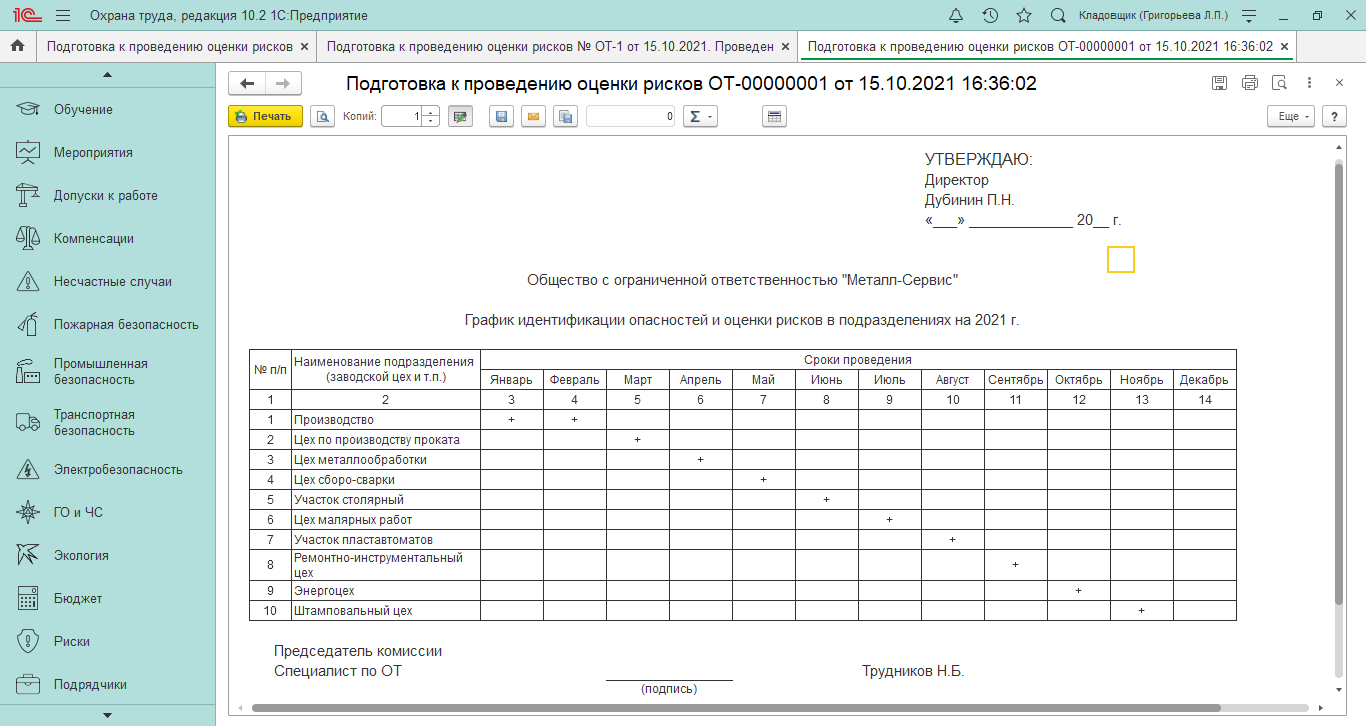Open Допуски к работе section
Viewport: 1366px width, 726px height.
click(x=107, y=196)
